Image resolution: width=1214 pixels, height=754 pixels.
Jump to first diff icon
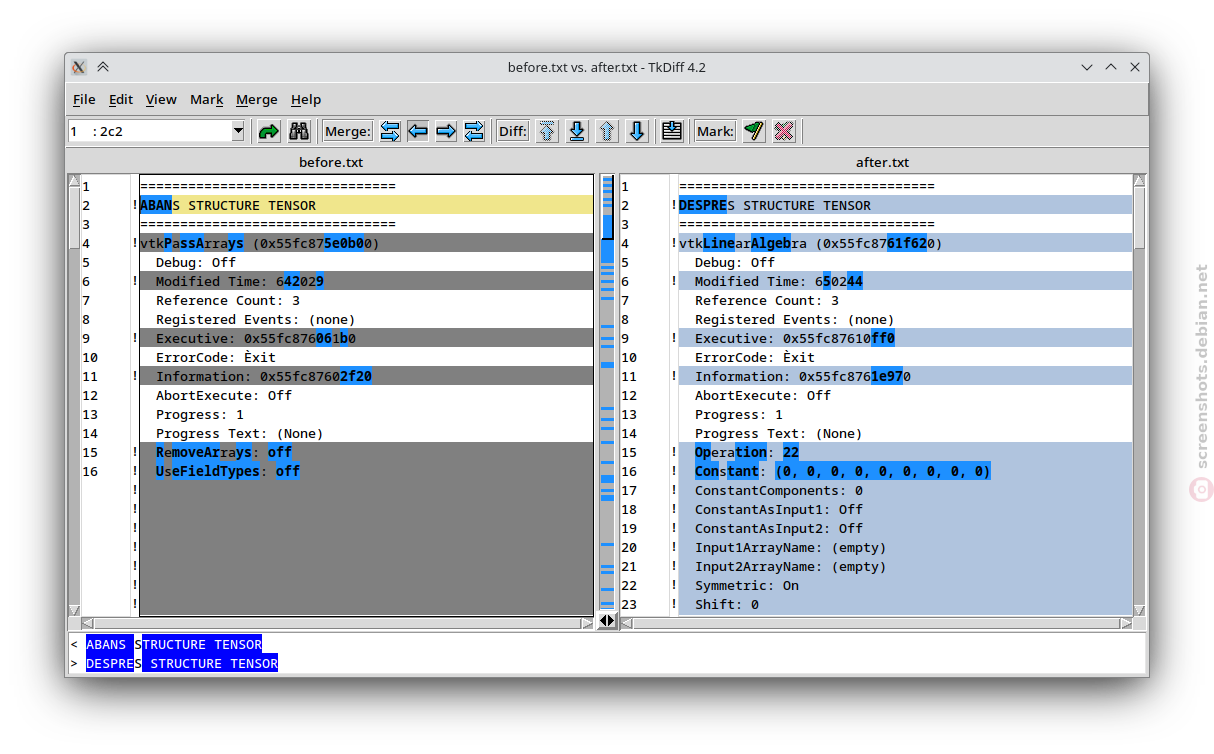click(547, 131)
